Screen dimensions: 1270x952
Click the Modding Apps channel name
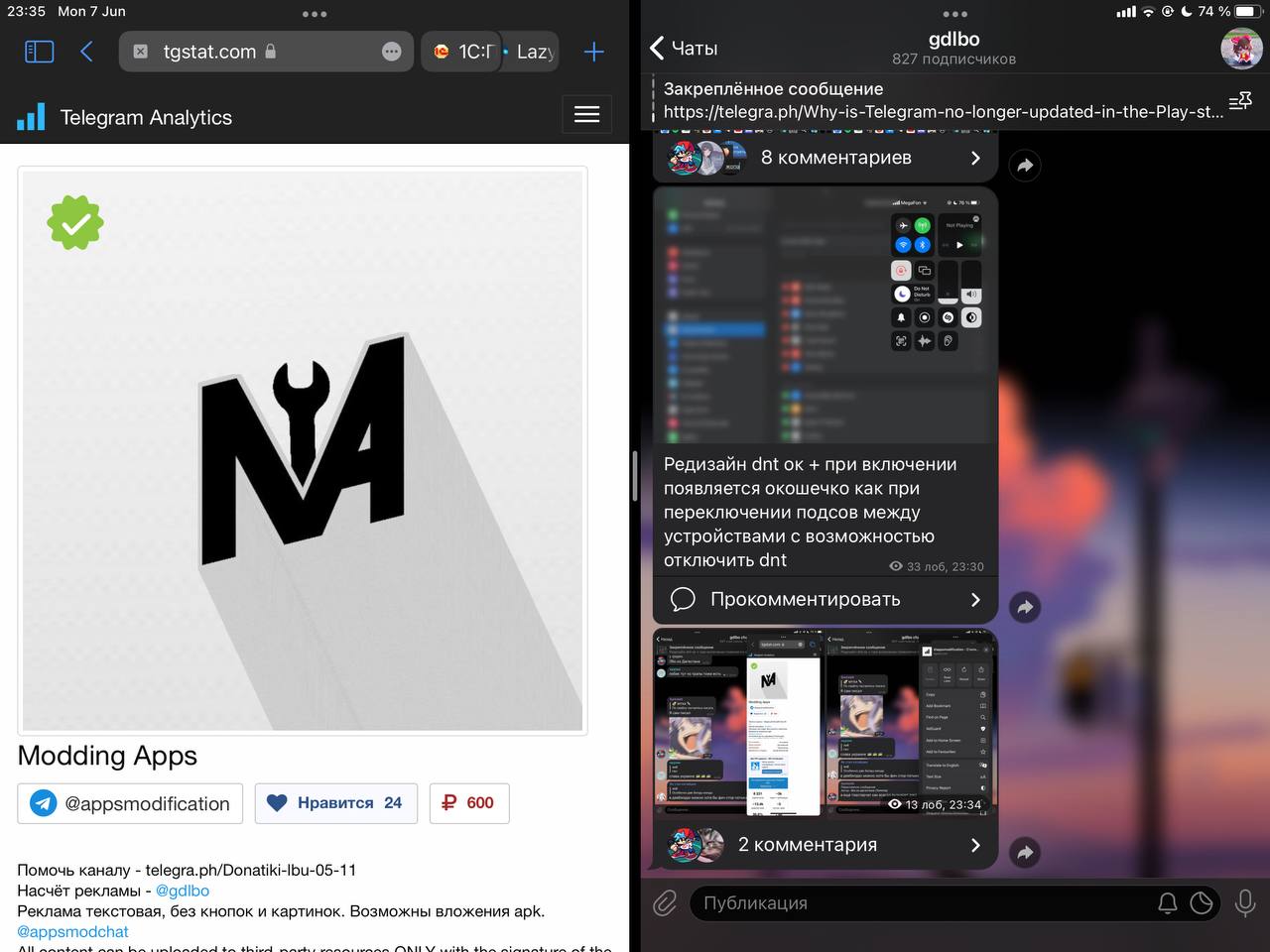107,756
